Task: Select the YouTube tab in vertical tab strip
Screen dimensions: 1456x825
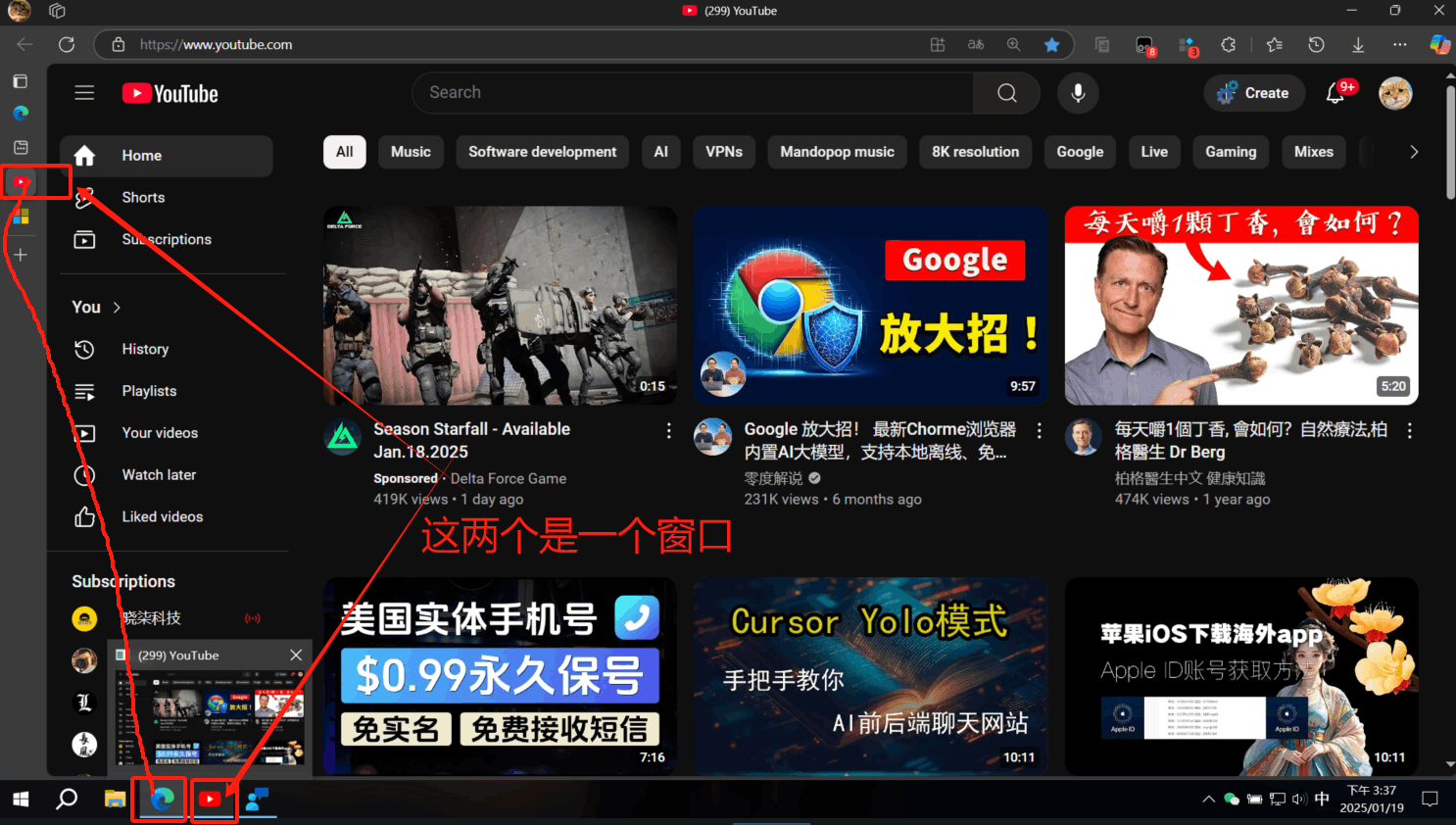Action: [x=22, y=181]
